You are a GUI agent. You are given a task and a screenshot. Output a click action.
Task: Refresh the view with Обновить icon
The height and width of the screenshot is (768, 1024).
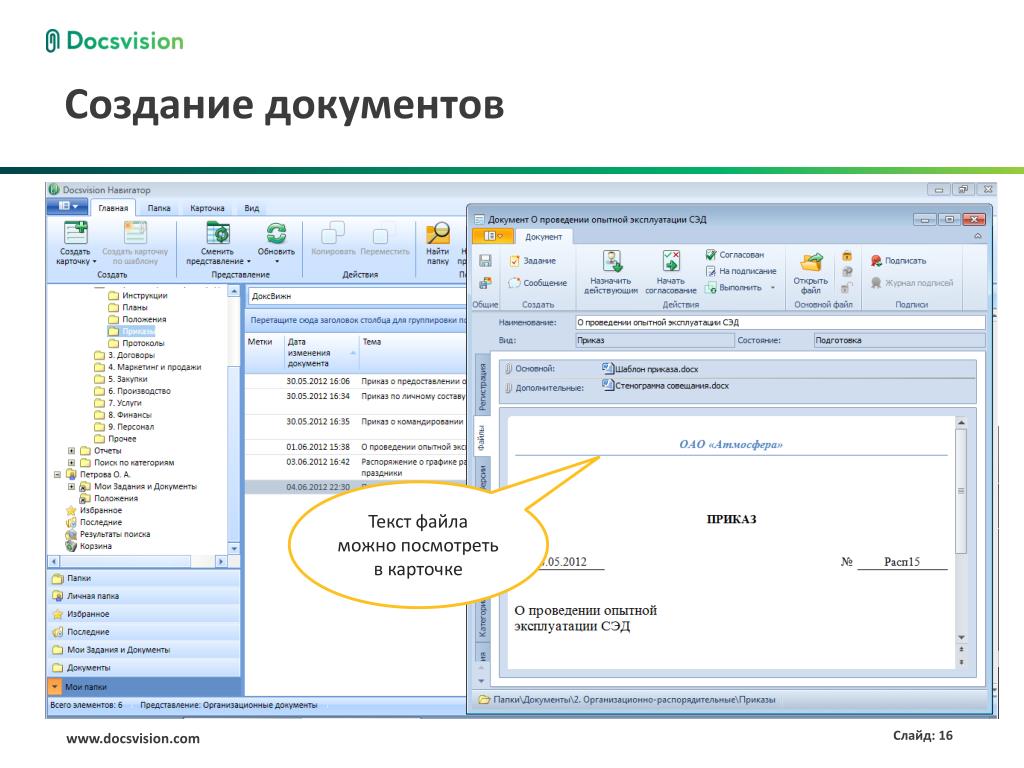pyautogui.click(x=276, y=233)
